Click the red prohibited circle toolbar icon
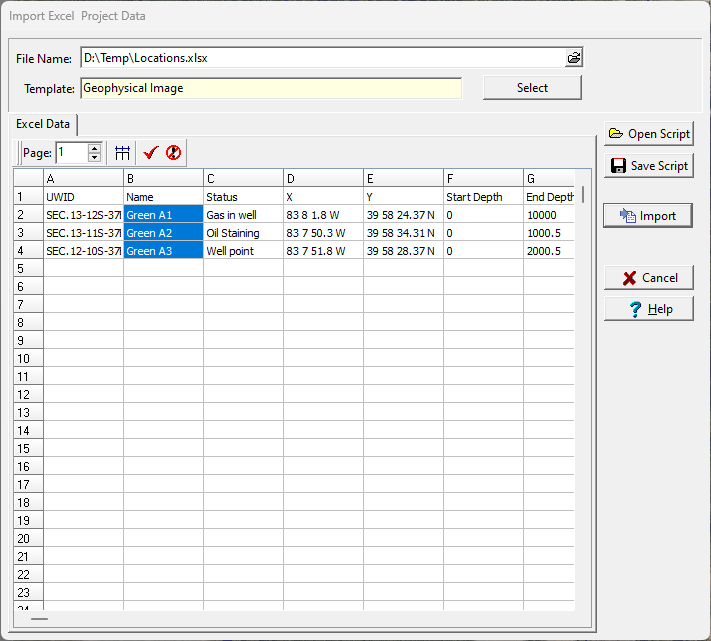This screenshot has height=641, width=711. click(173, 153)
